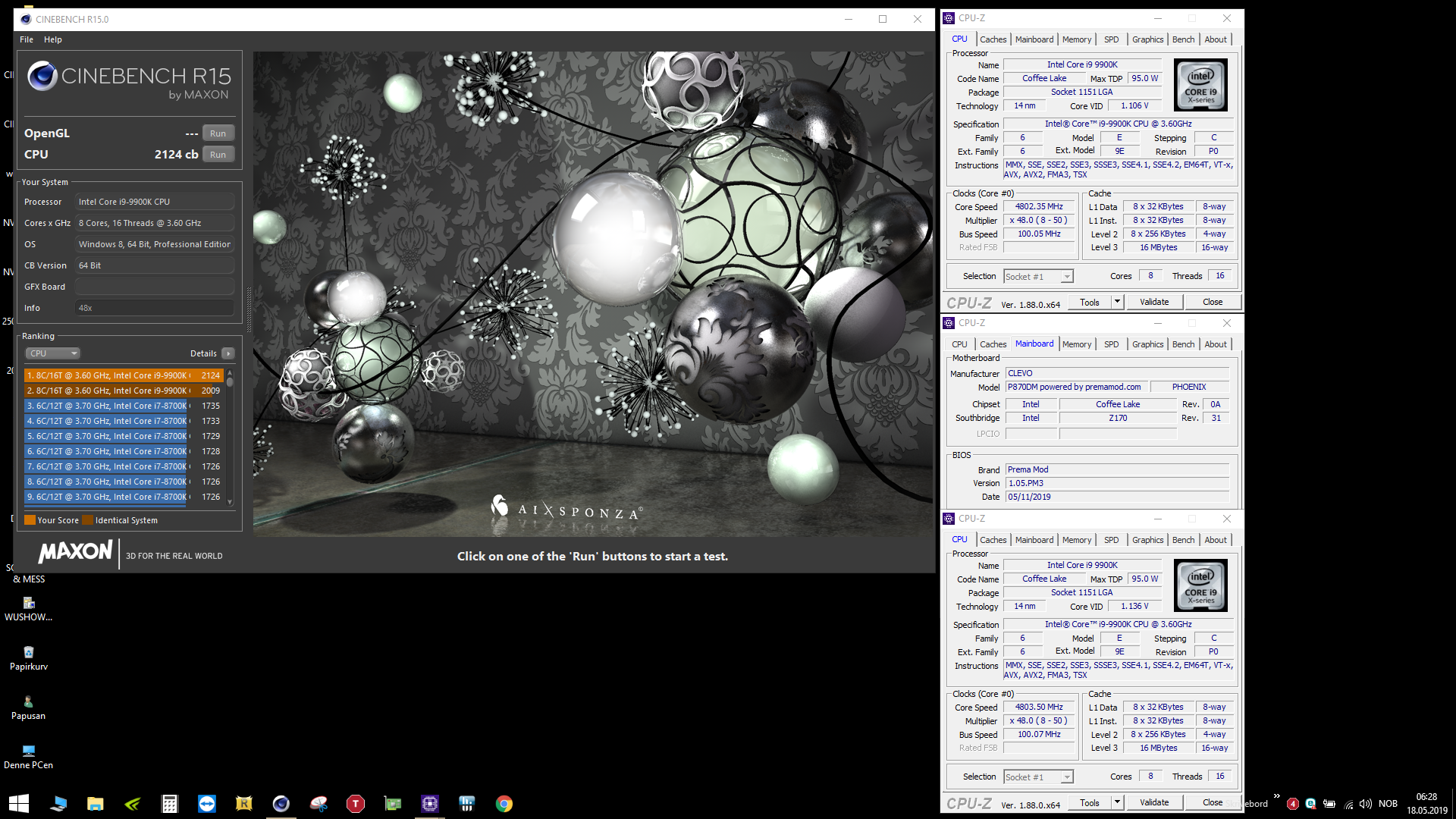Click the Identical System legend swatch

tap(87, 520)
